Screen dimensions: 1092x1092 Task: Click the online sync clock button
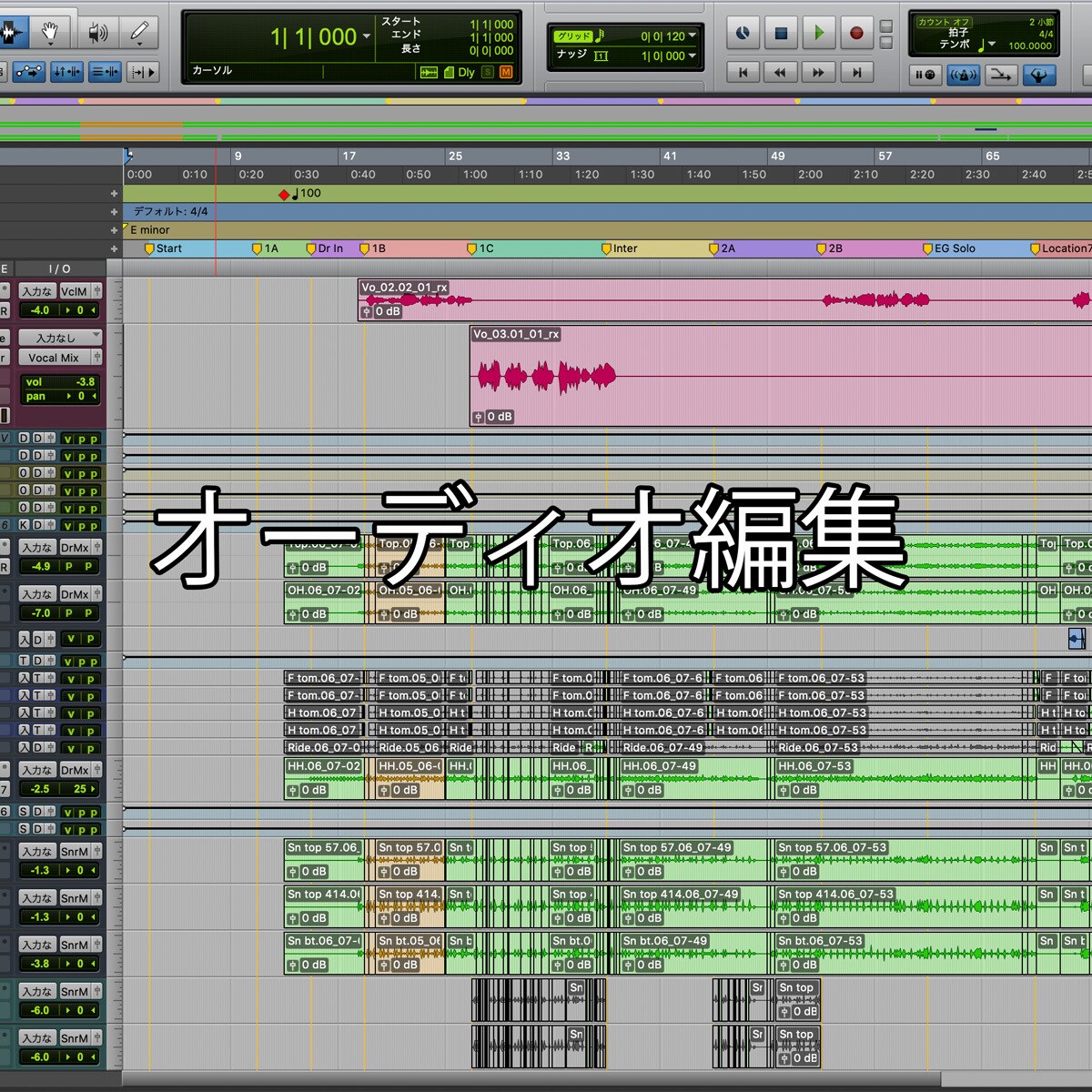[743, 34]
